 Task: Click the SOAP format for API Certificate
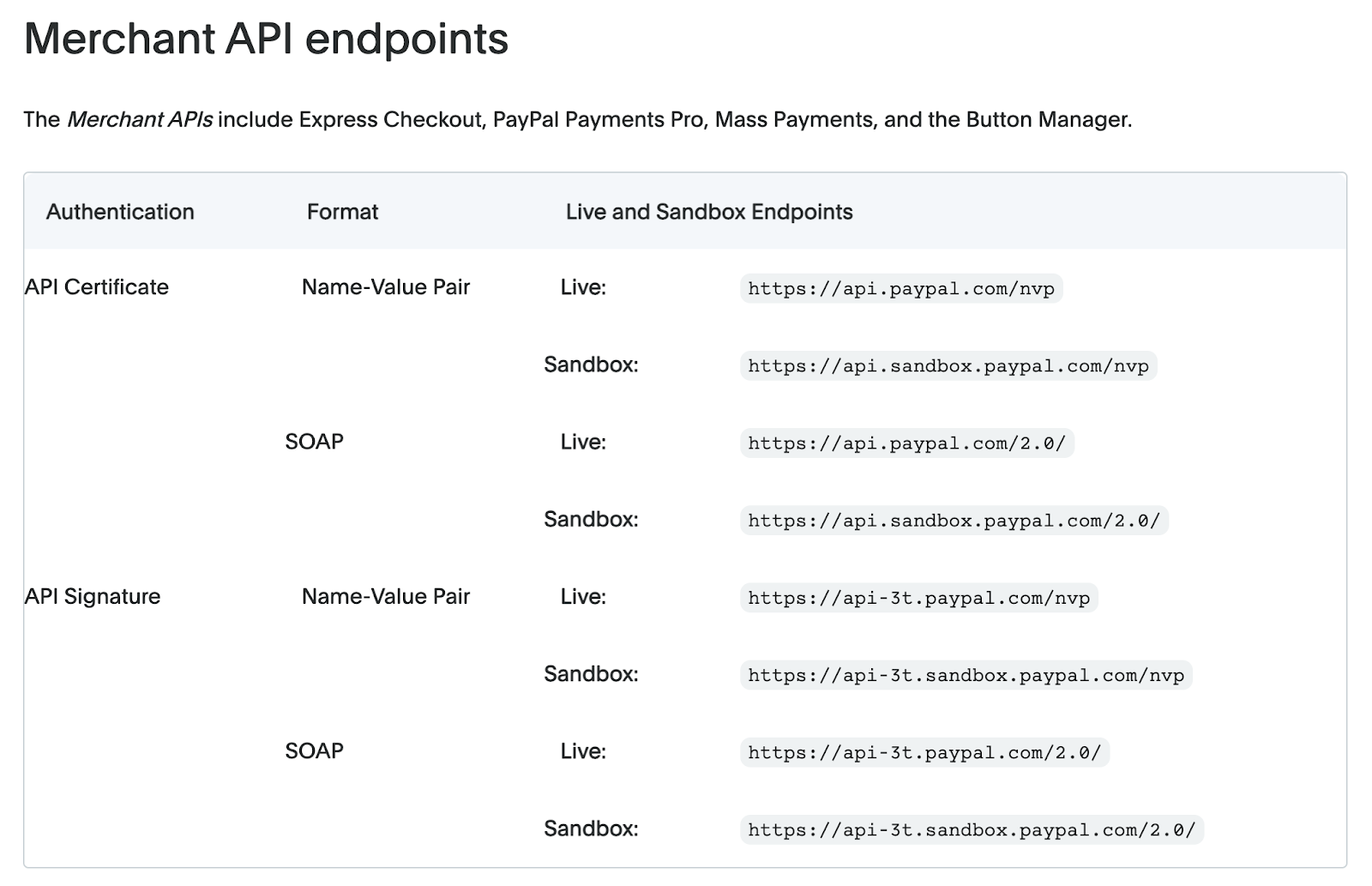coord(315,441)
